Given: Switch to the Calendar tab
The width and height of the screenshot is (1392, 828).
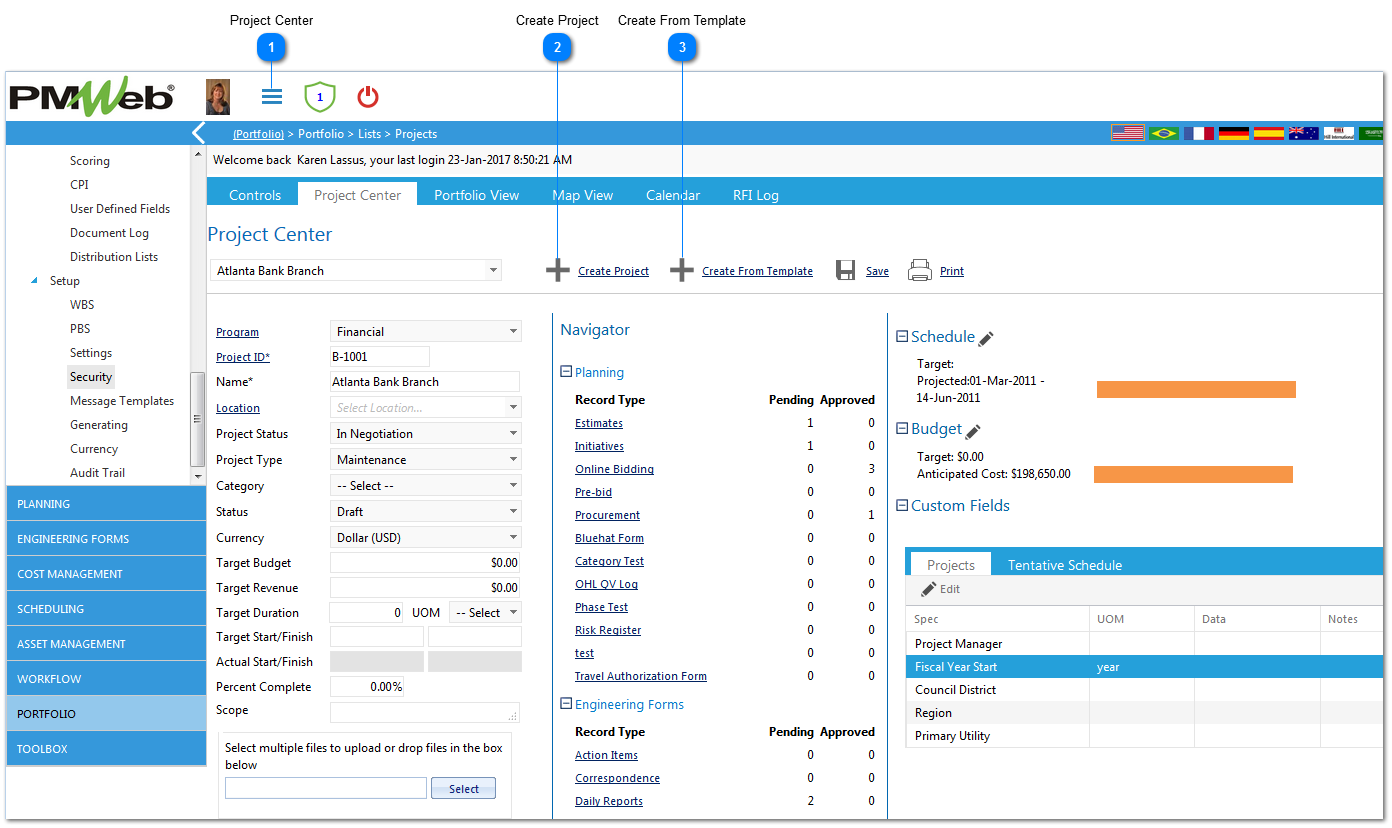Looking at the screenshot, I should click(673, 195).
